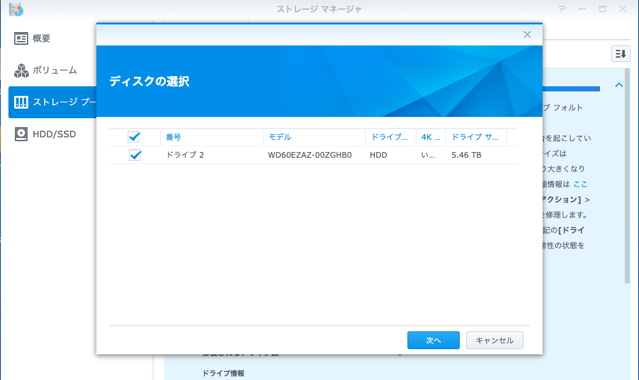The image size is (639, 380).
Task: Click the HDD drive type cell
Action: pyautogui.click(x=378, y=155)
